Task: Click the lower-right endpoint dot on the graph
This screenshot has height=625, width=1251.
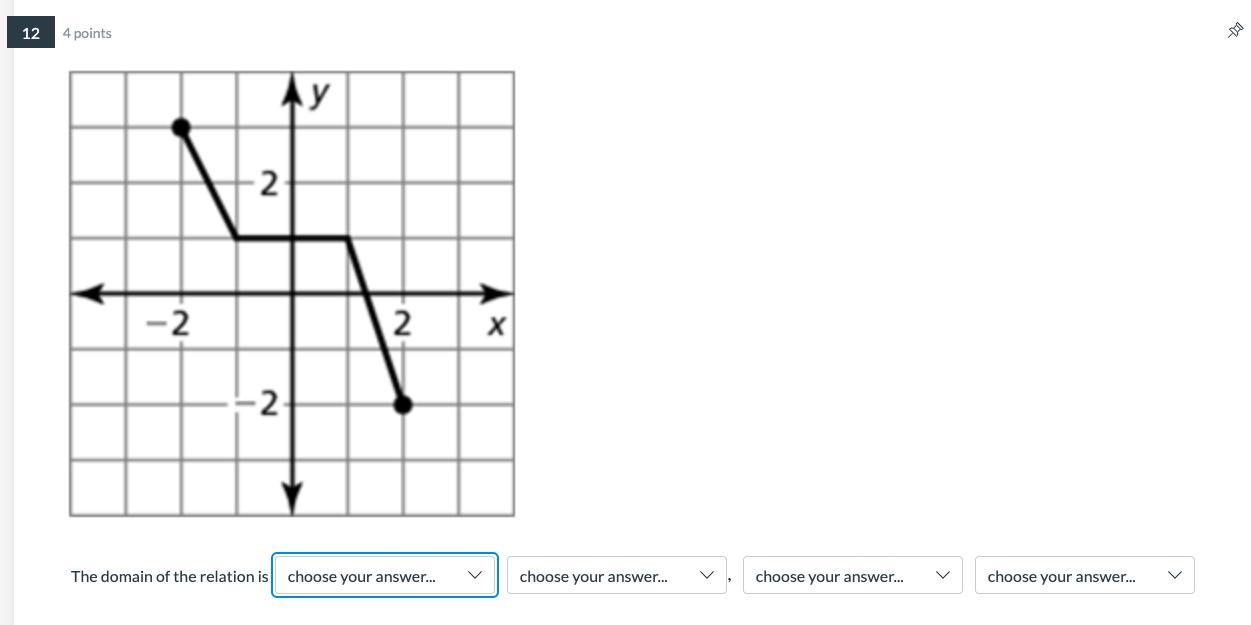Action: 402,404
